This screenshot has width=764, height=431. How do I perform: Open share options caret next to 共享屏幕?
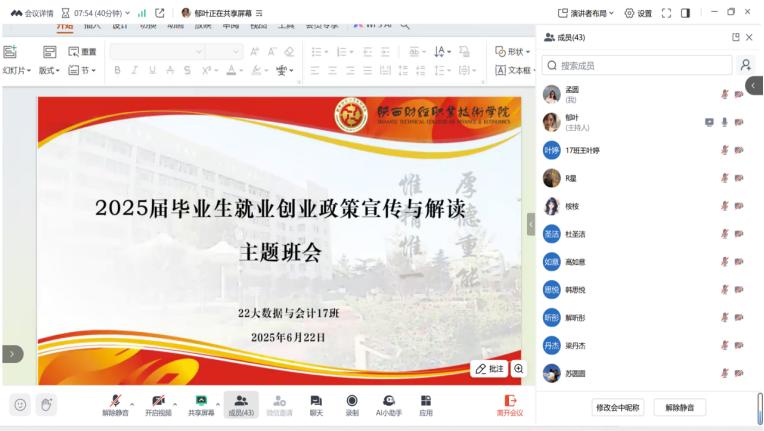218,404
